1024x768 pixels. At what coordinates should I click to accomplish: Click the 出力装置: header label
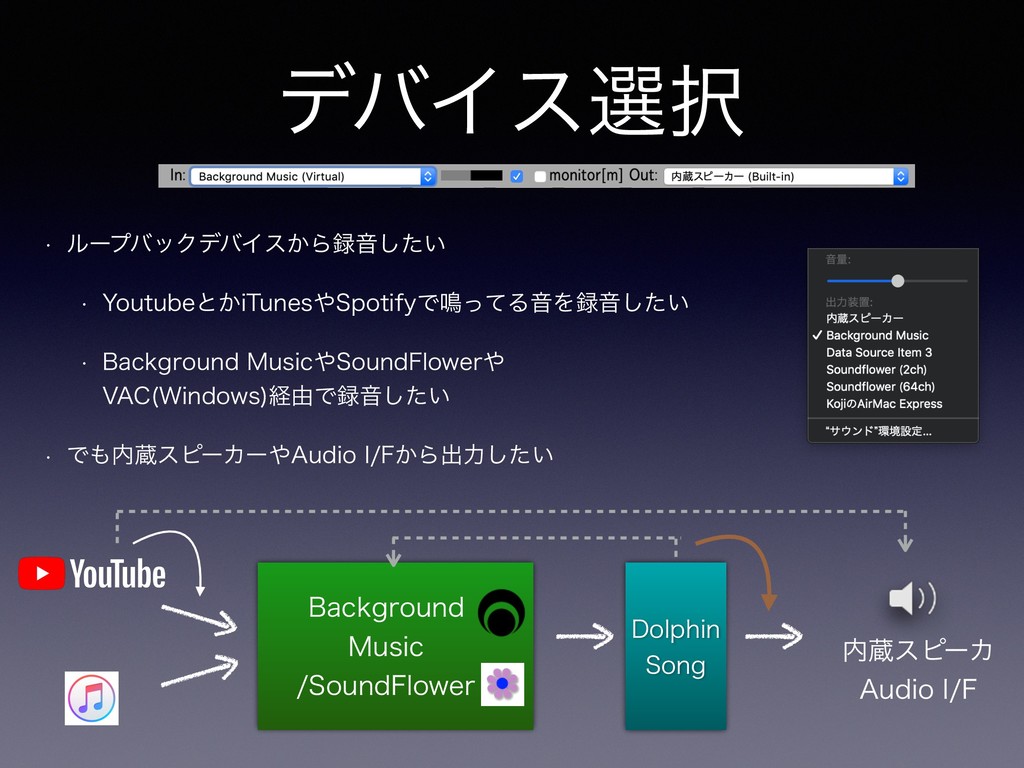click(x=849, y=302)
